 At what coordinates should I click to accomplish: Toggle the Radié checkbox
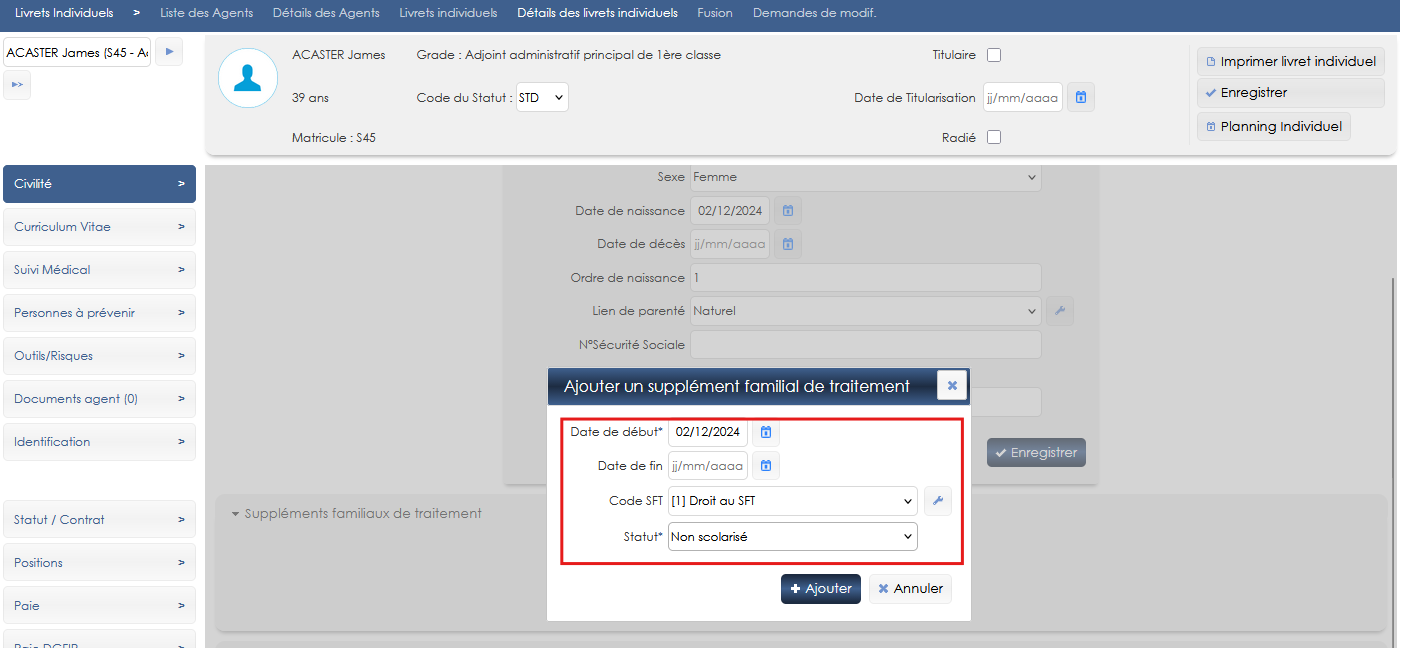pyautogui.click(x=994, y=138)
